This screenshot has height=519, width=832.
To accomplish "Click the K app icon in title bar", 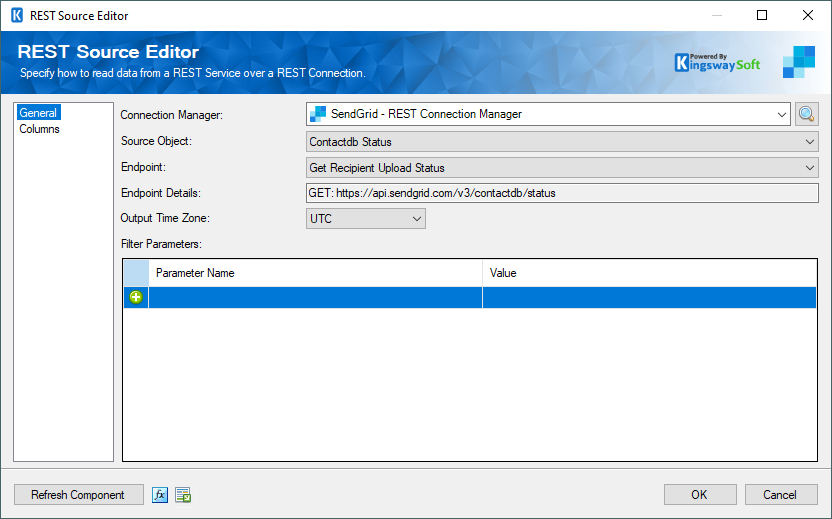I will [x=17, y=15].
